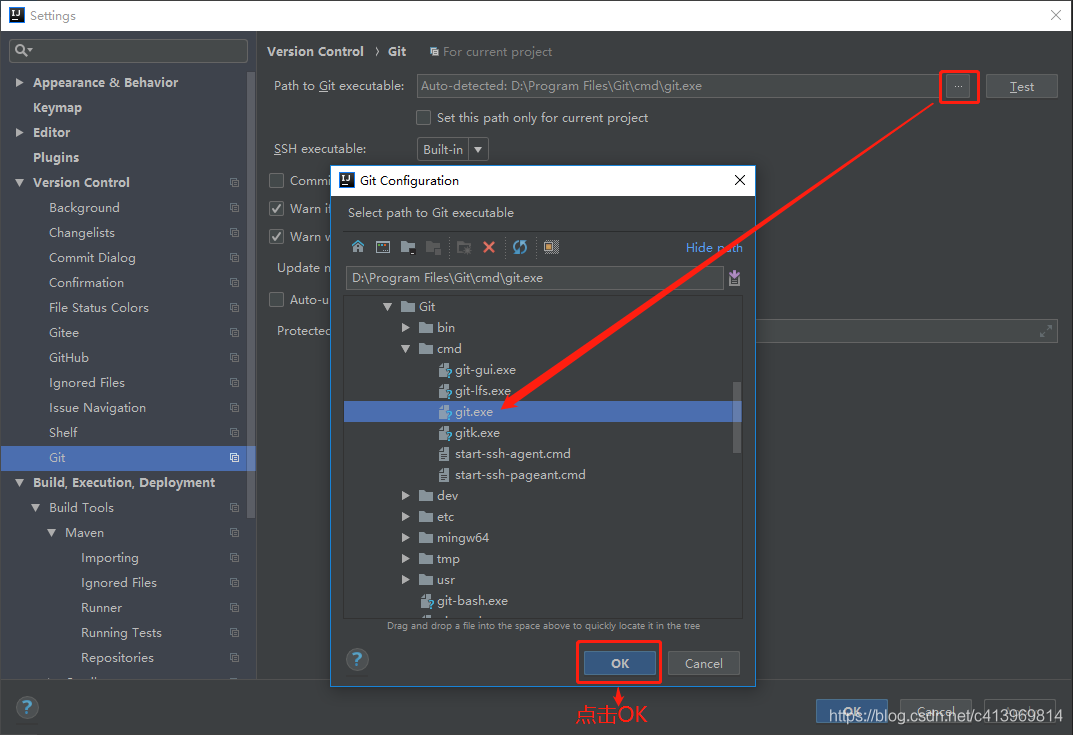Expand the etc folder
Screen dimensions: 1073x735
pos(406,517)
